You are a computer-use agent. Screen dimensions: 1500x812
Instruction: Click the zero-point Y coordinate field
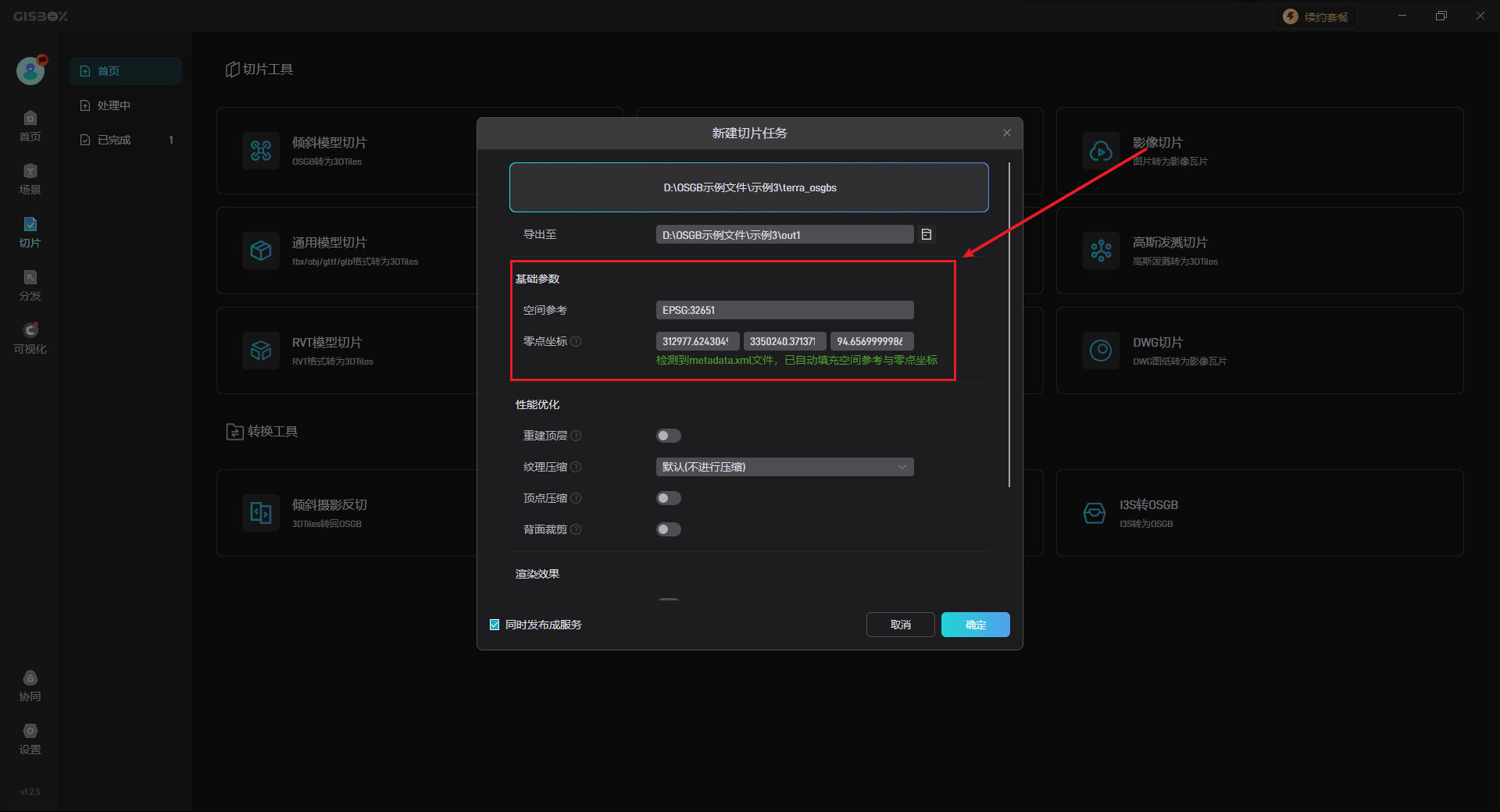(x=784, y=341)
